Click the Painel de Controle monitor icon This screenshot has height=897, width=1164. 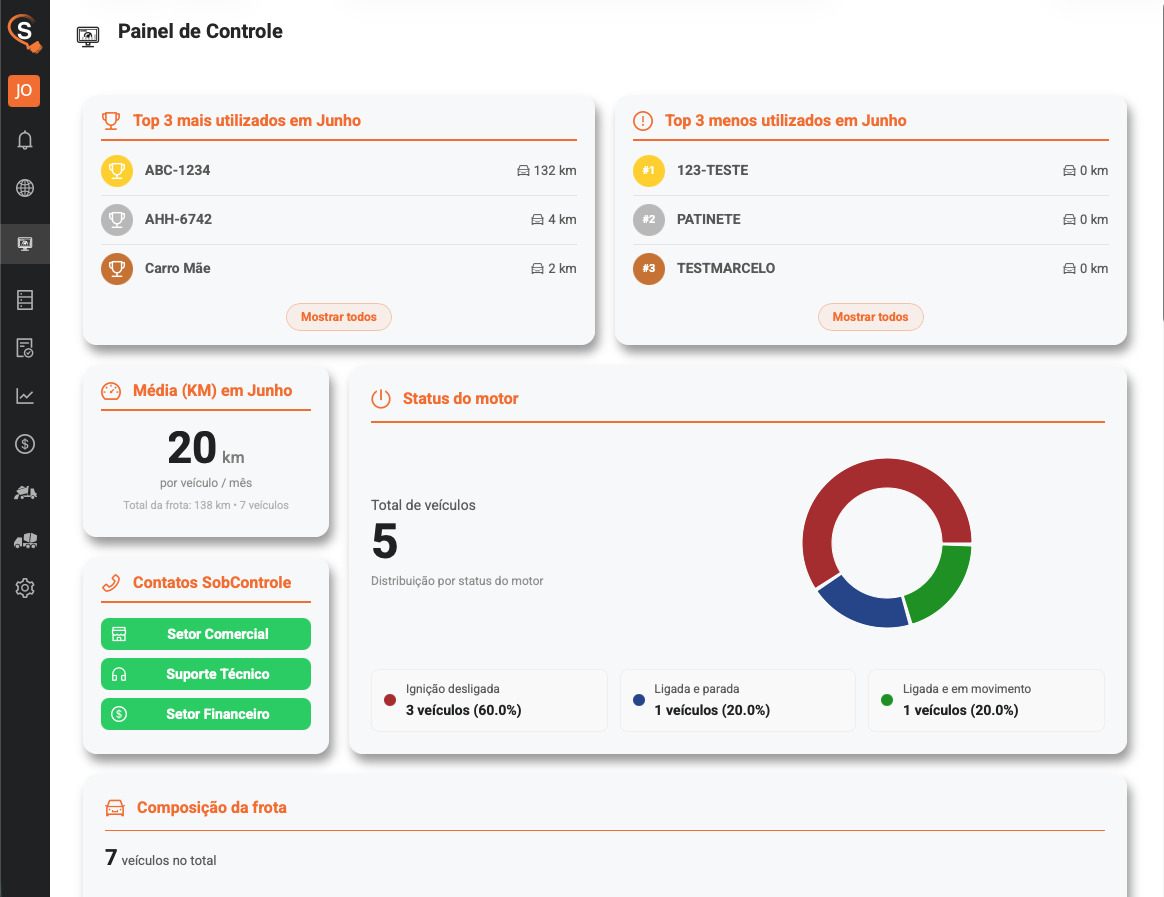tap(88, 36)
